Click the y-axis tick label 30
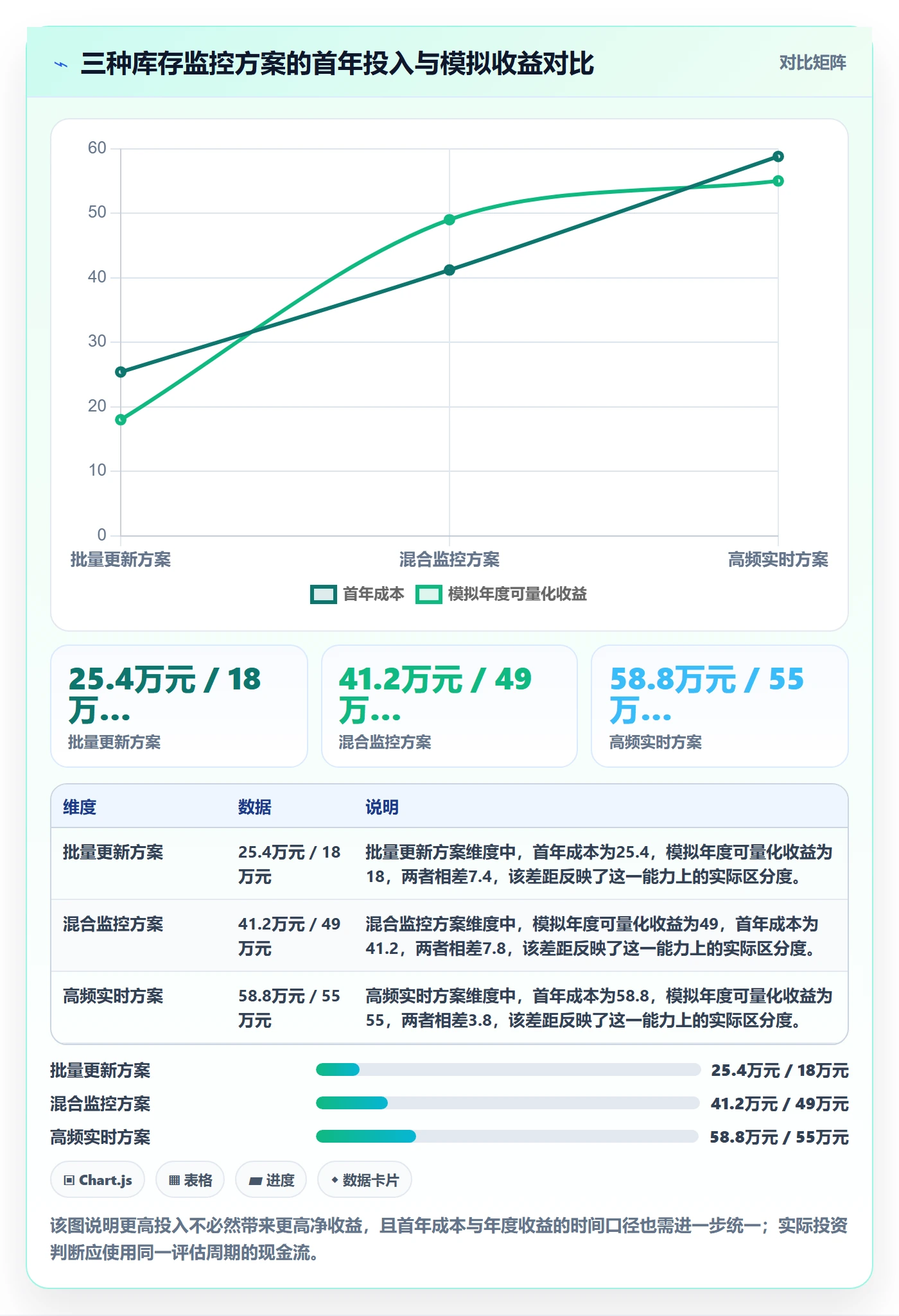899x1316 pixels. pos(97,342)
